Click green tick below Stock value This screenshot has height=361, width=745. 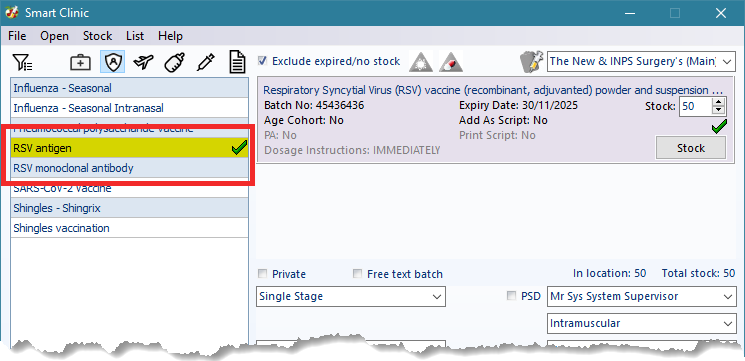click(719, 127)
